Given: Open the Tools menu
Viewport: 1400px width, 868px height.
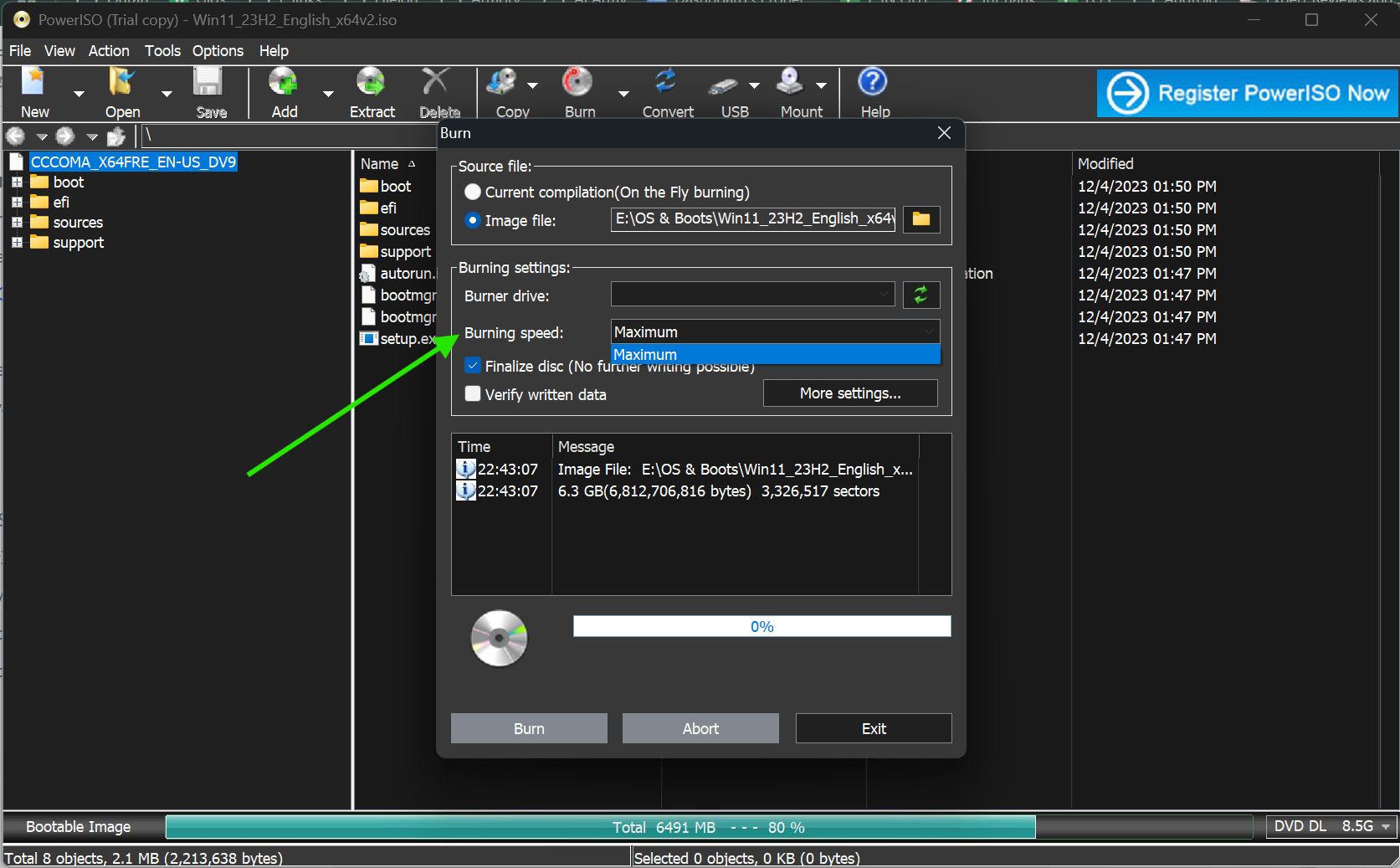Looking at the screenshot, I should tap(162, 51).
